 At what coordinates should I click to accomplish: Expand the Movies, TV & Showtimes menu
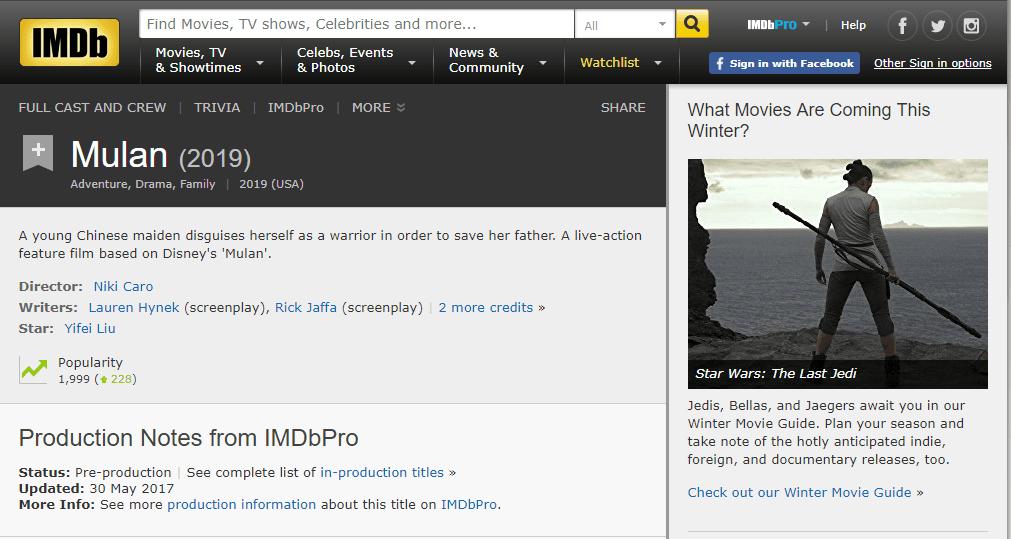[210, 63]
